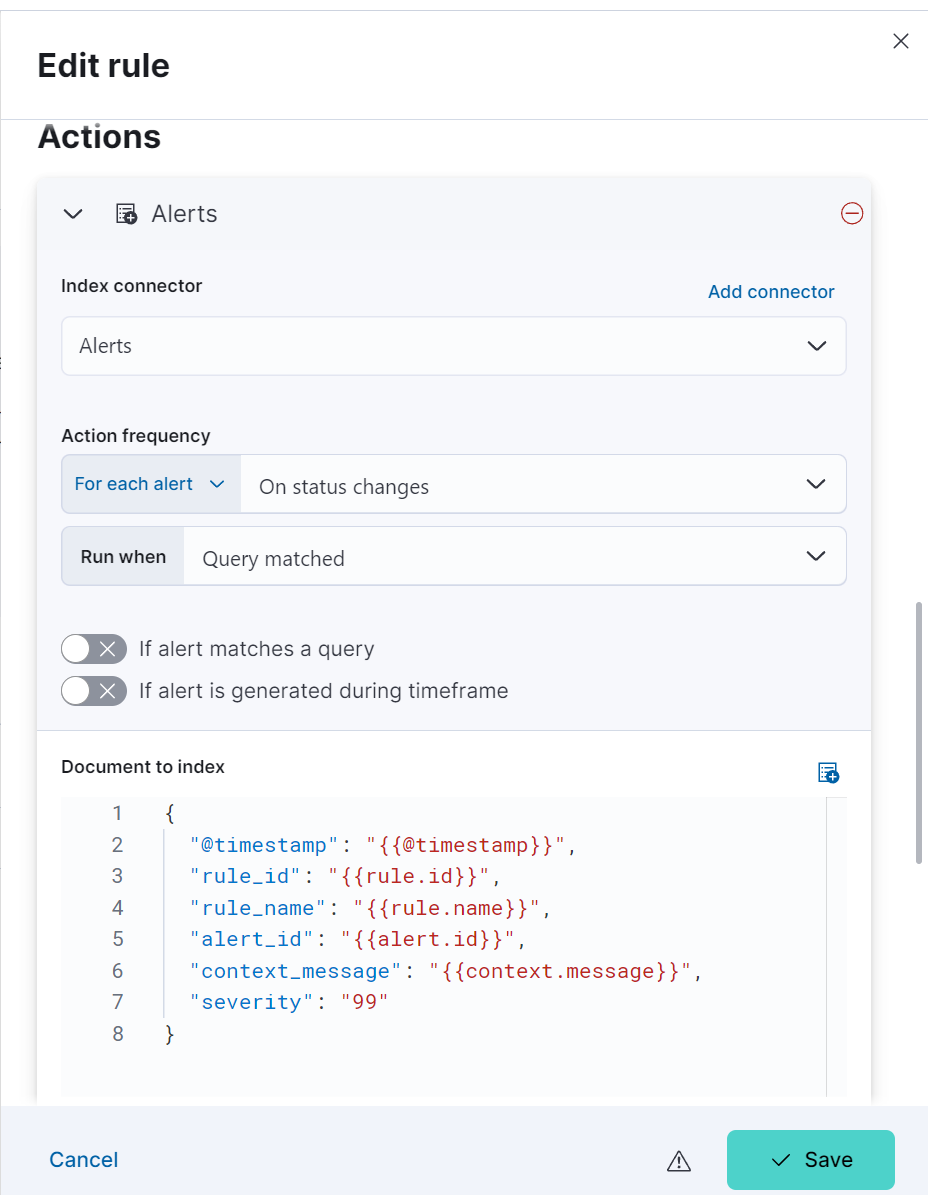
Task: Click the red remove action icon
Action: click(852, 213)
